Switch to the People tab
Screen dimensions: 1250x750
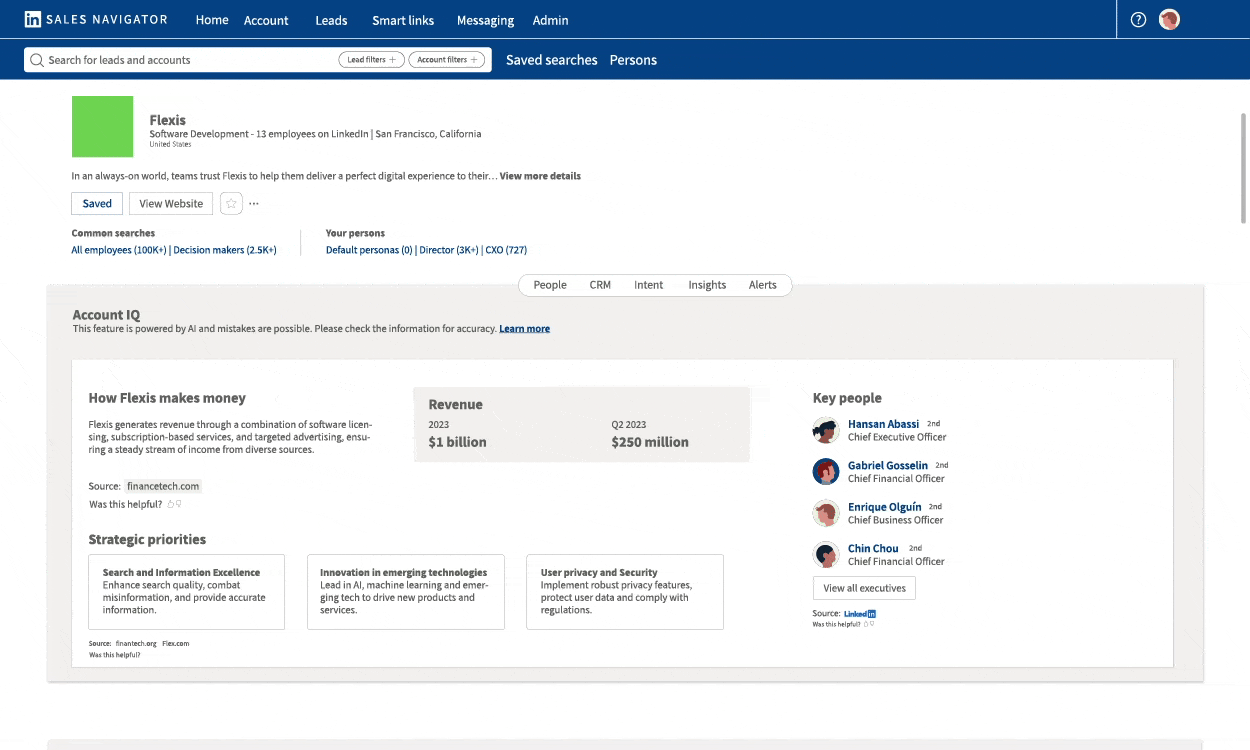point(550,285)
